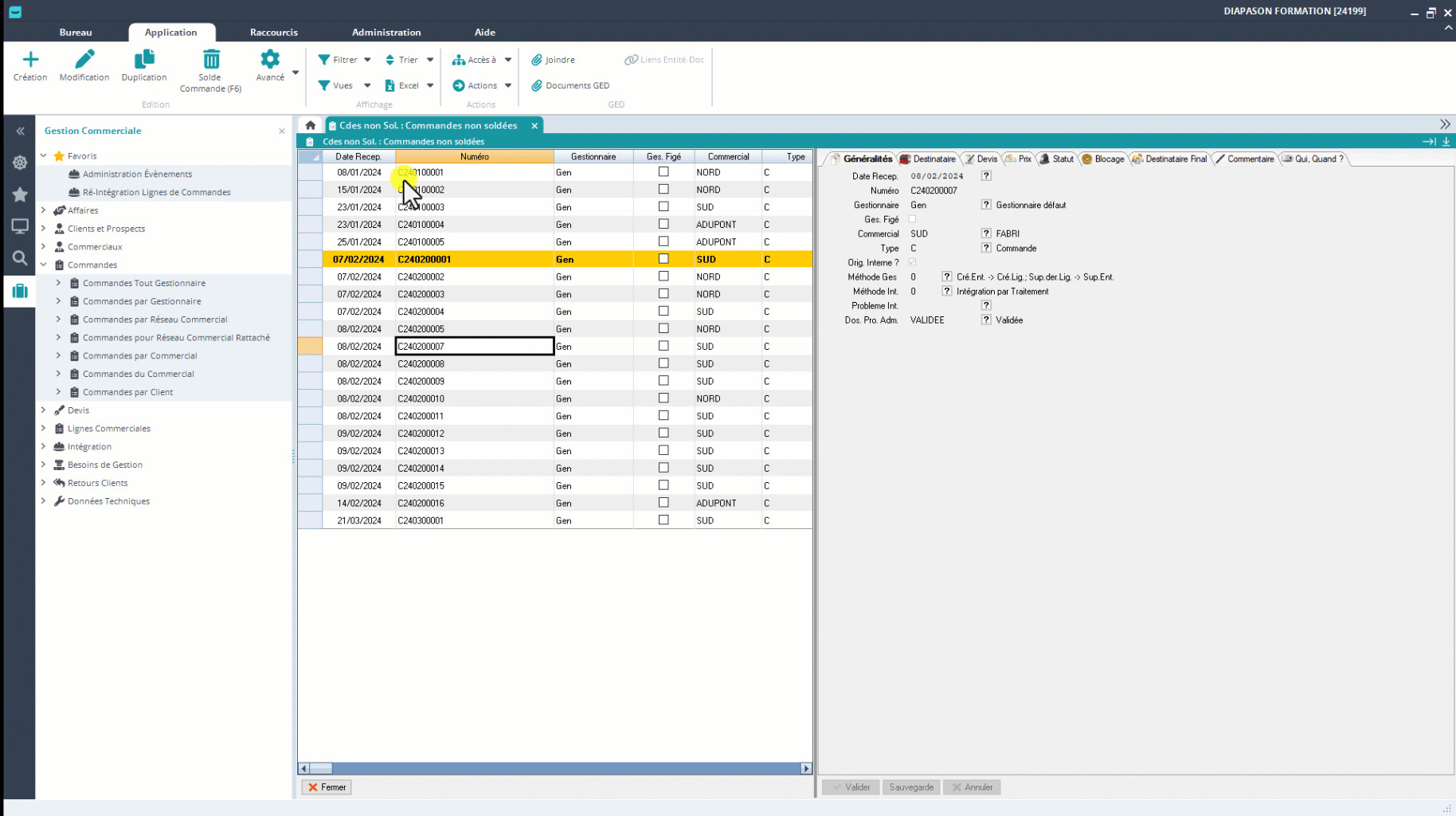Open the Filtrer dropdown arrow
The width and height of the screenshot is (1456, 816).
point(367,60)
